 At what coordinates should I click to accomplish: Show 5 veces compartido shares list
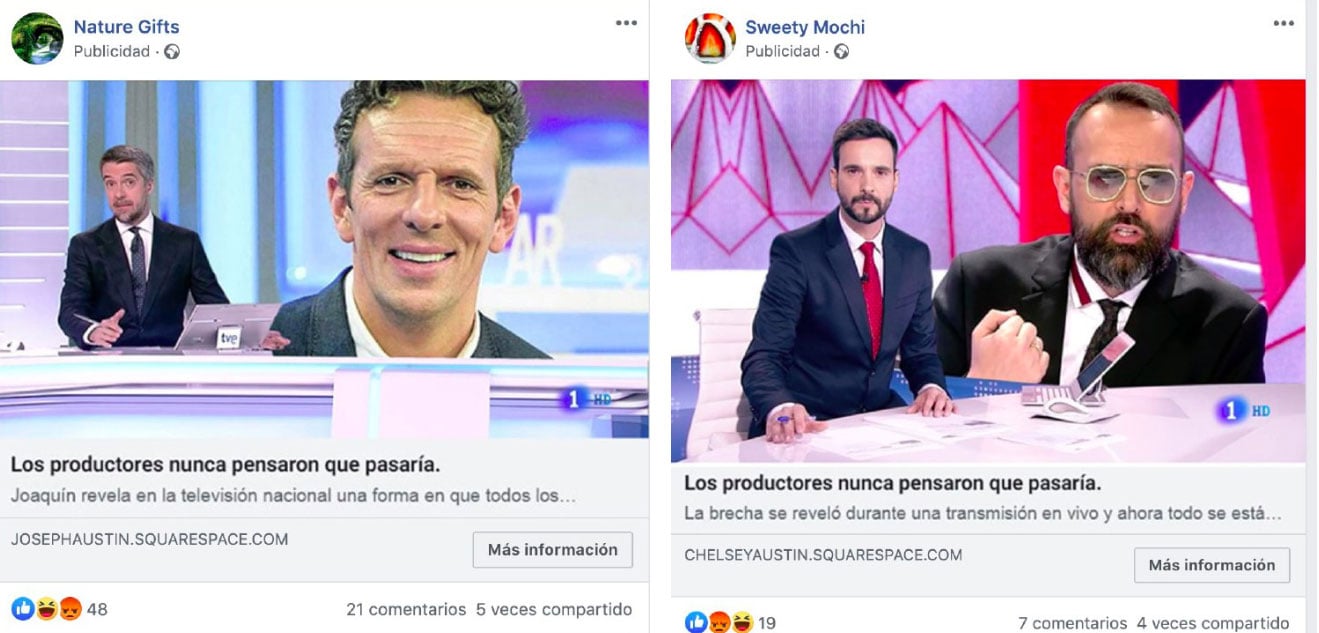(x=554, y=609)
